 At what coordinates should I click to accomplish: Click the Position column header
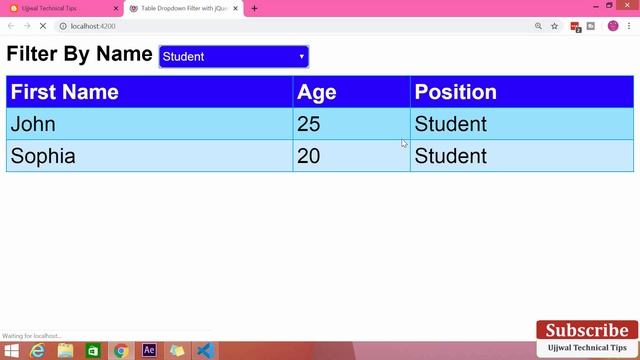click(522, 92)
